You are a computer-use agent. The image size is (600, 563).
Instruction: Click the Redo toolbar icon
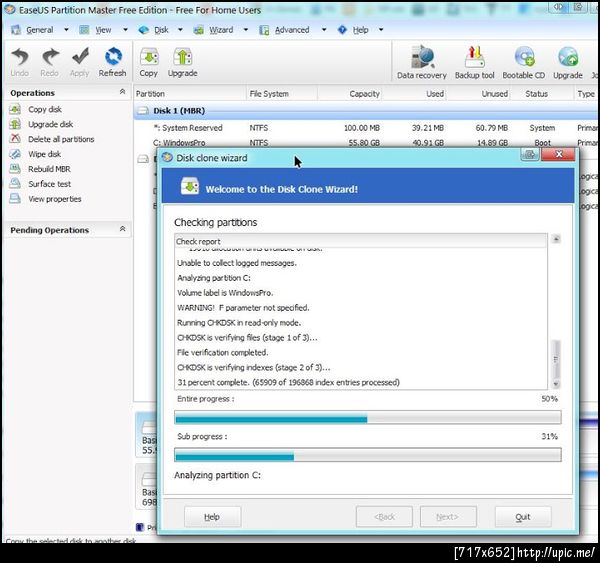tap(50, 57)
